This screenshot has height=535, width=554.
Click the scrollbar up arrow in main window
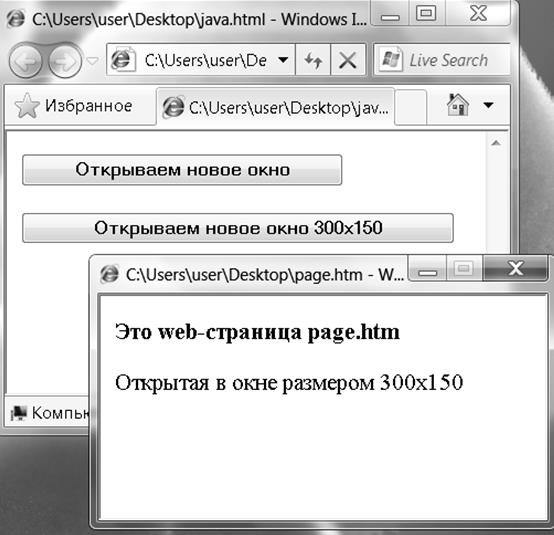(496, 143)
